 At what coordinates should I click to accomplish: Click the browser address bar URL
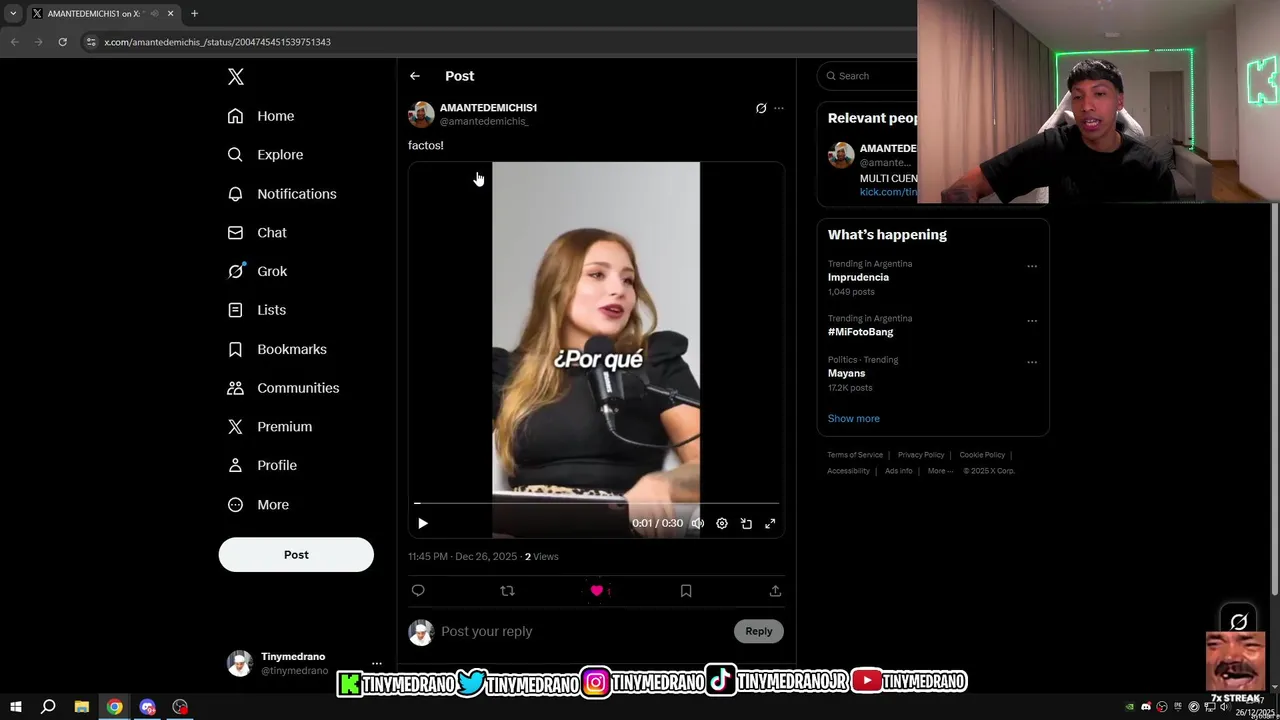[217, 42]
